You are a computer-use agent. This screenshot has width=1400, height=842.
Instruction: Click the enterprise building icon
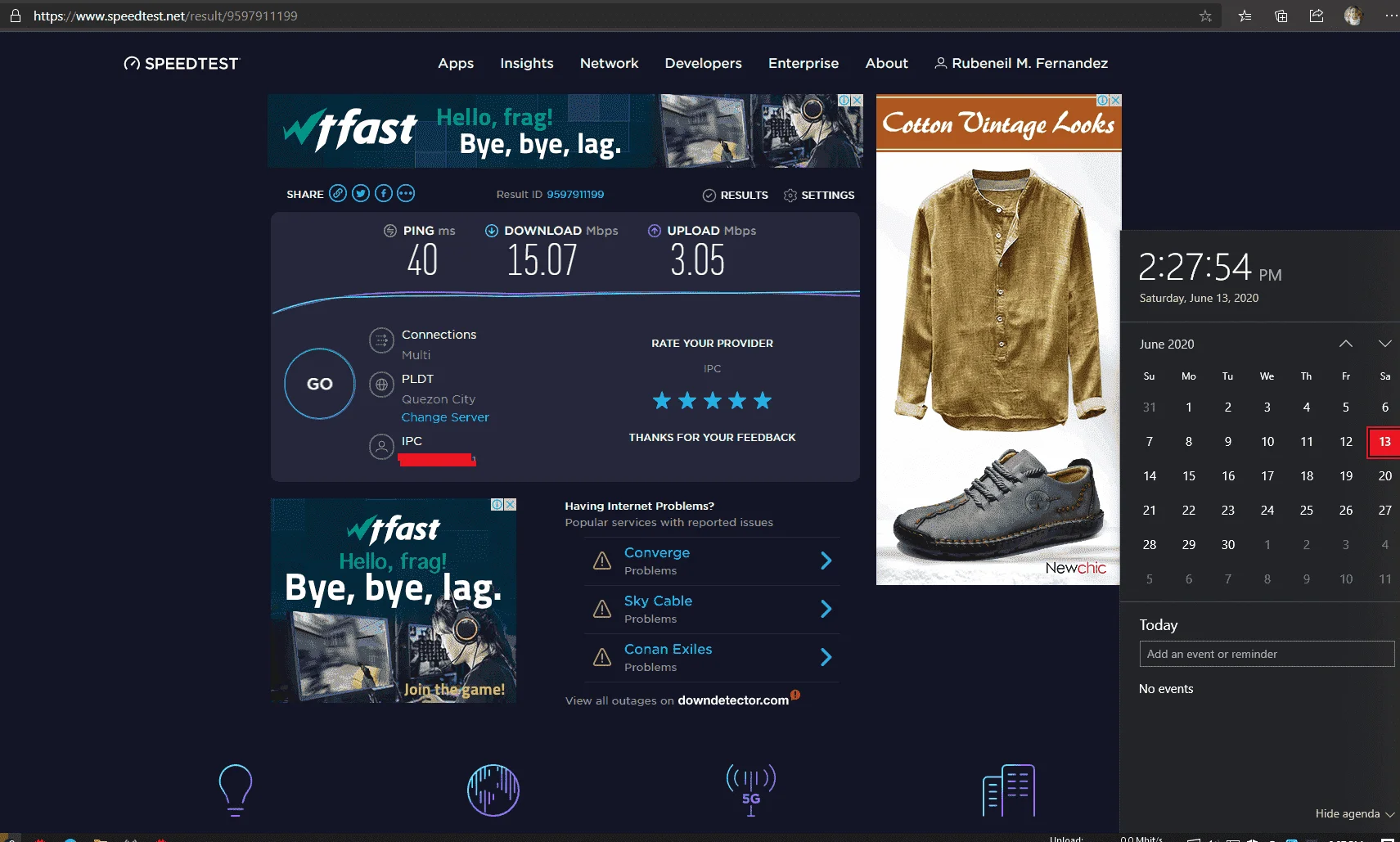(1009, 790)
